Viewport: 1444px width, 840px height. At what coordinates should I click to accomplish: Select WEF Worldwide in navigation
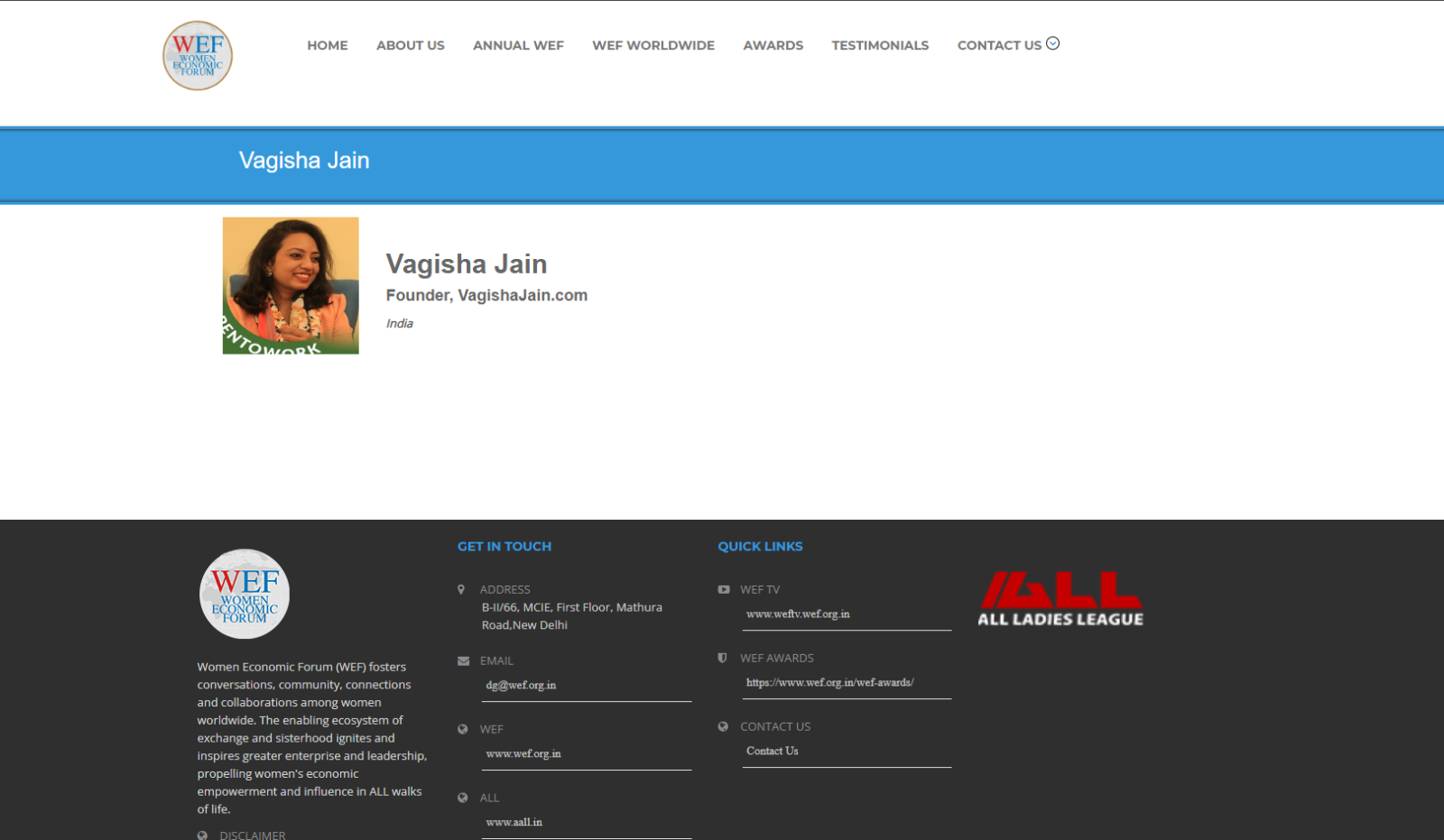point(653,45)
